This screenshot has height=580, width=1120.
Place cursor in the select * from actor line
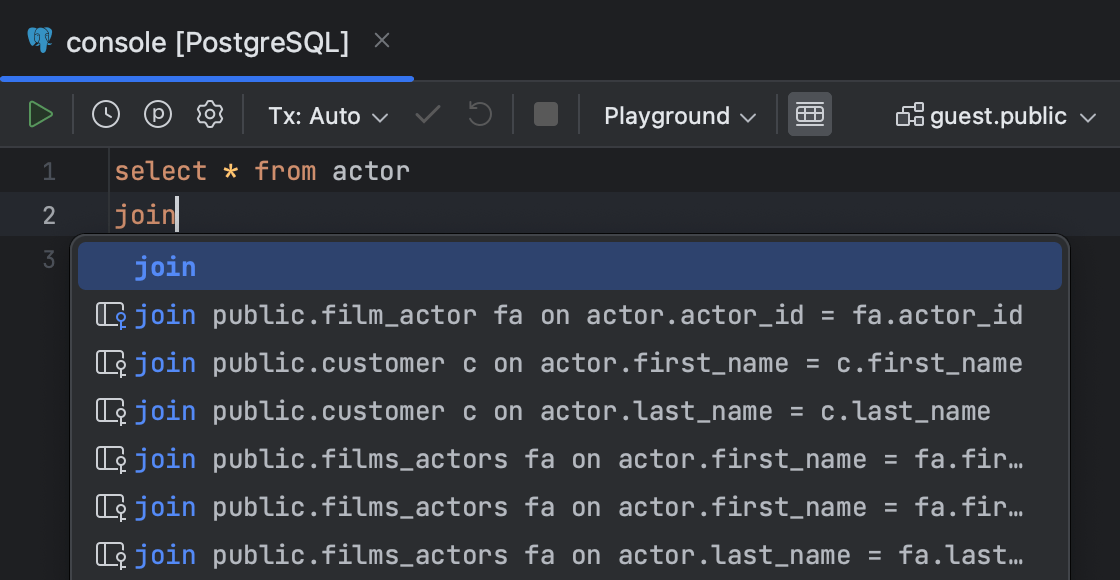260,170
